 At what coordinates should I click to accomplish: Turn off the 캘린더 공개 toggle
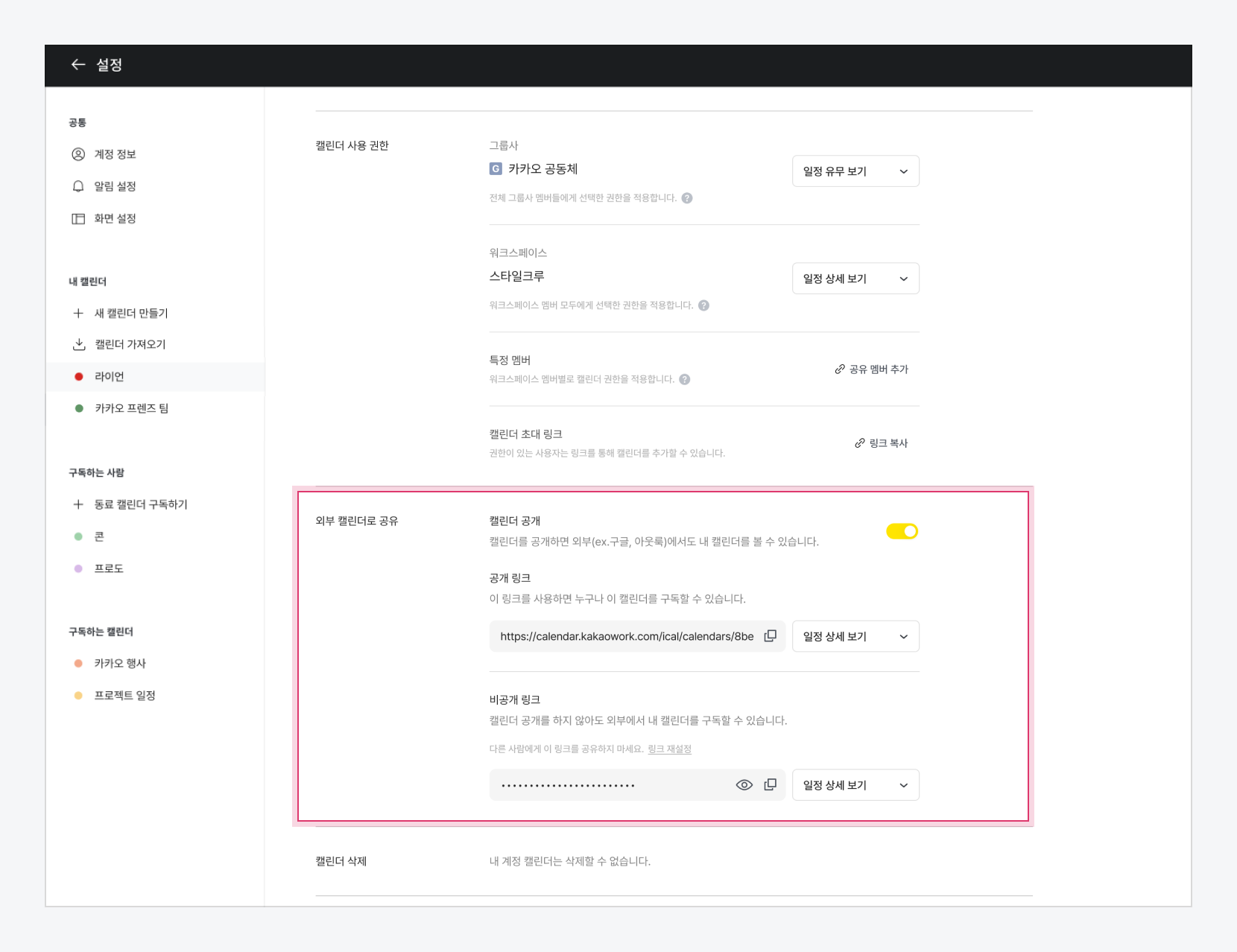tap(902, 531)
